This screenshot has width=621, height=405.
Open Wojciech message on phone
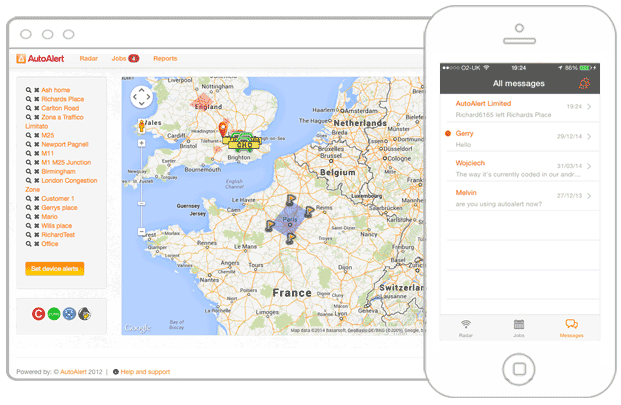[520, 168]
